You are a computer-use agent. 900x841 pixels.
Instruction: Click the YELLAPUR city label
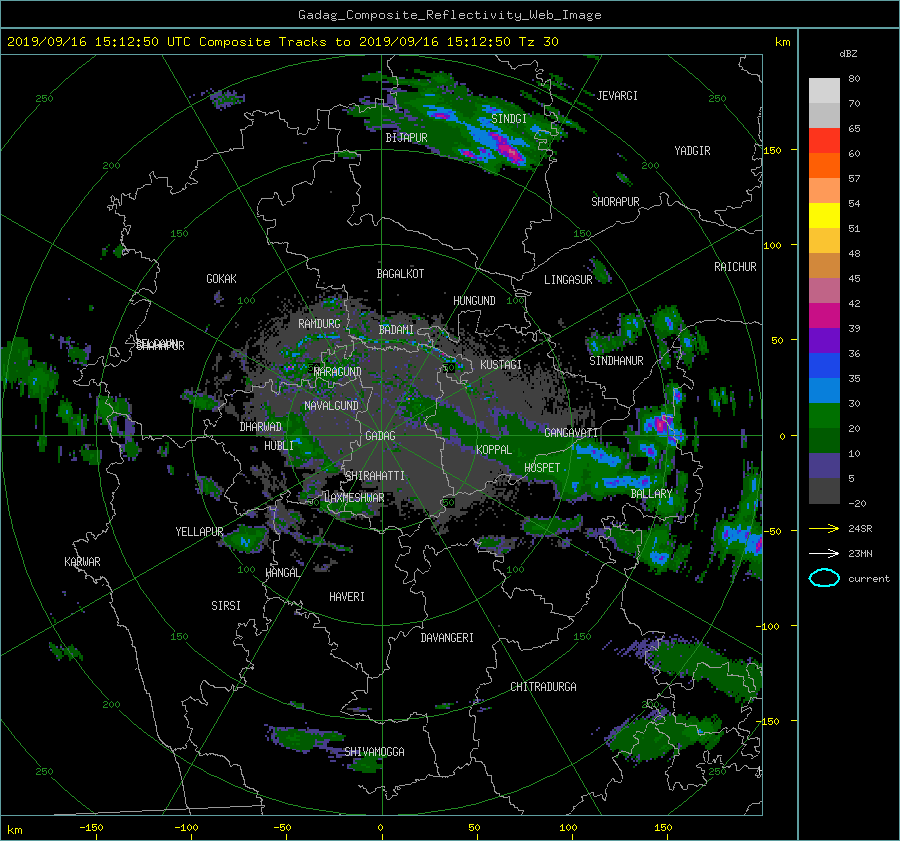pyautogui.click(x=199, y=532)
